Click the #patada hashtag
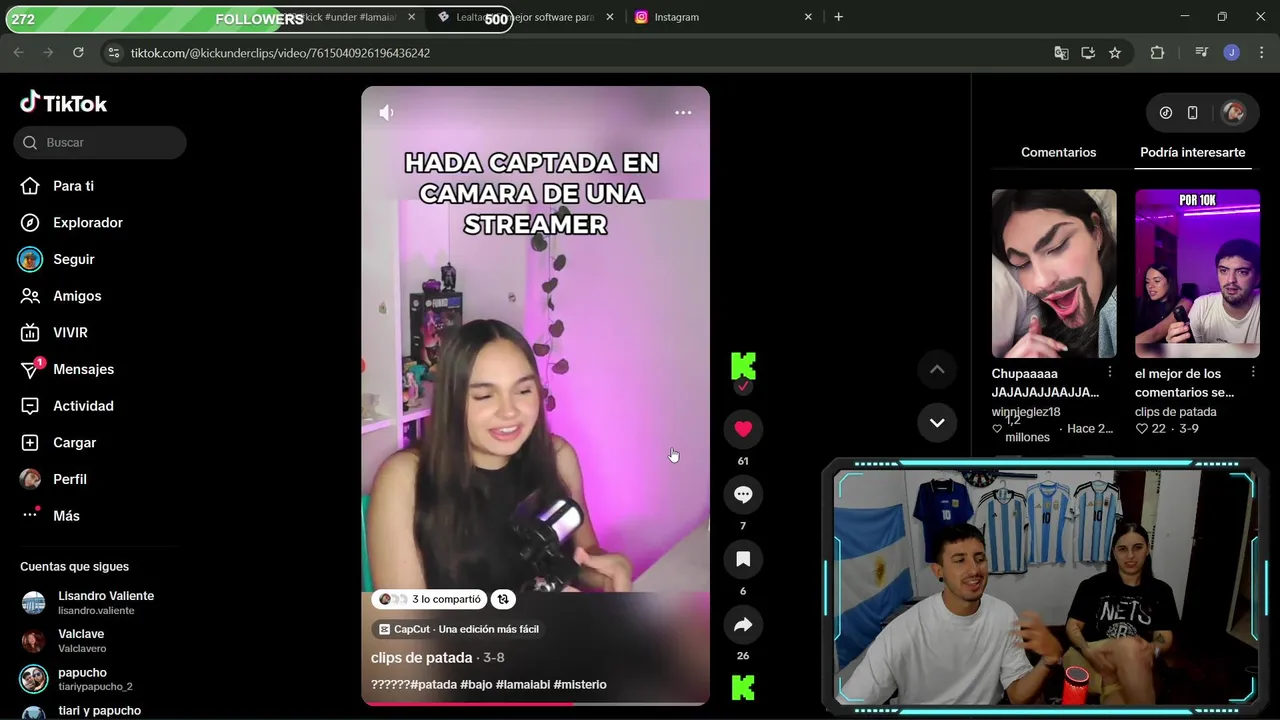Image resolution: width=1280 pixels, height=720 pixels. click(x=432, y=684)
